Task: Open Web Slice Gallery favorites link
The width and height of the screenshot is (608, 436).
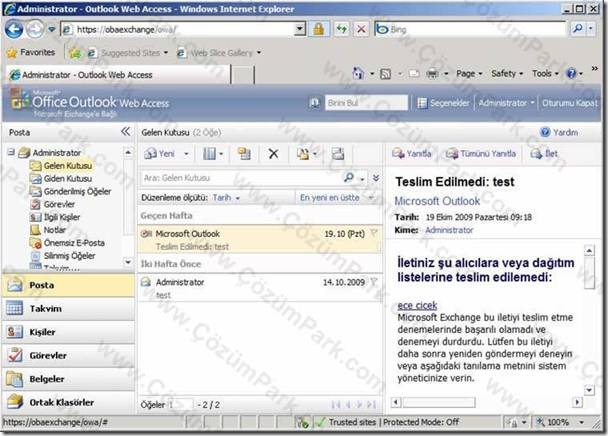Action: 219,53
